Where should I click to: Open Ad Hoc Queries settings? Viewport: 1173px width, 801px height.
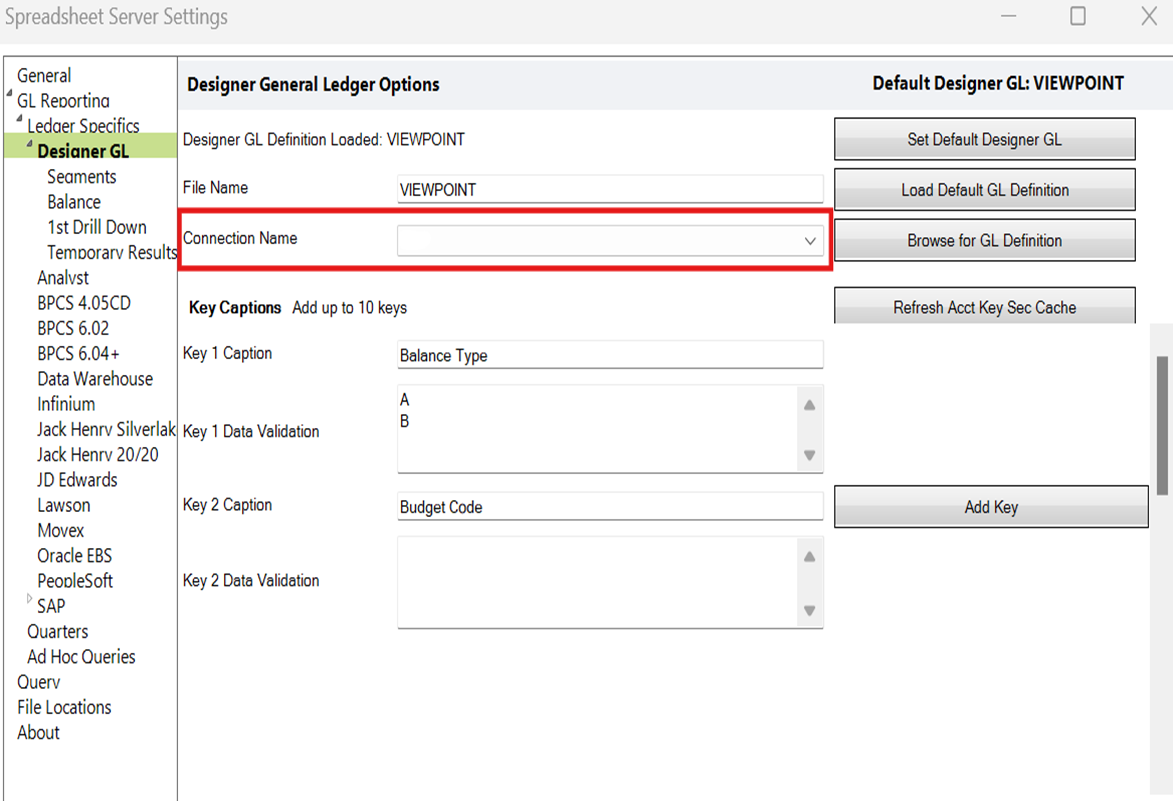coord(82,657)
